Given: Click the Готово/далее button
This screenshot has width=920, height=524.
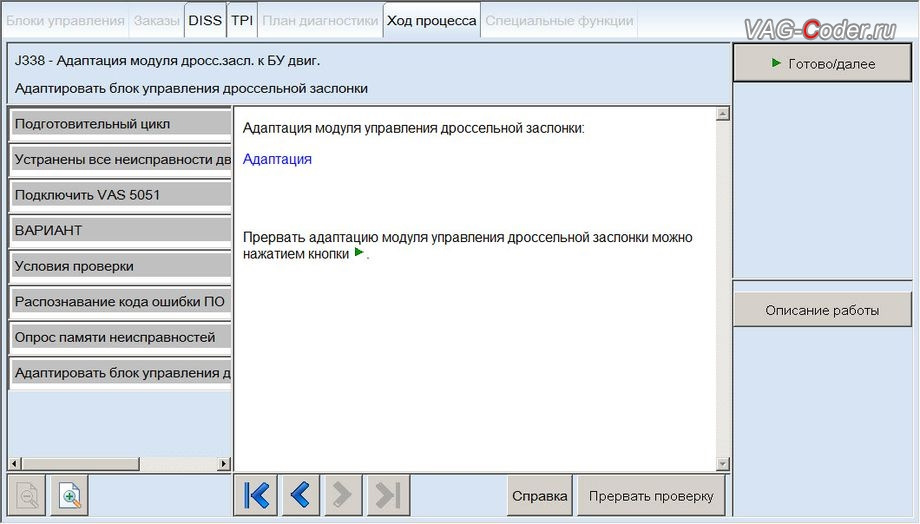Looking at the screenshot, I should click(x=822, y=63).
